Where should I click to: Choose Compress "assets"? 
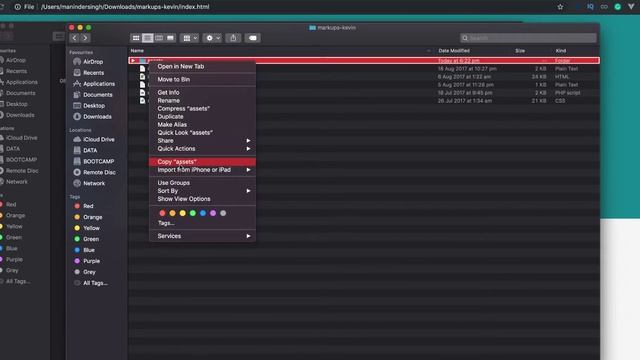click(202, 109)
